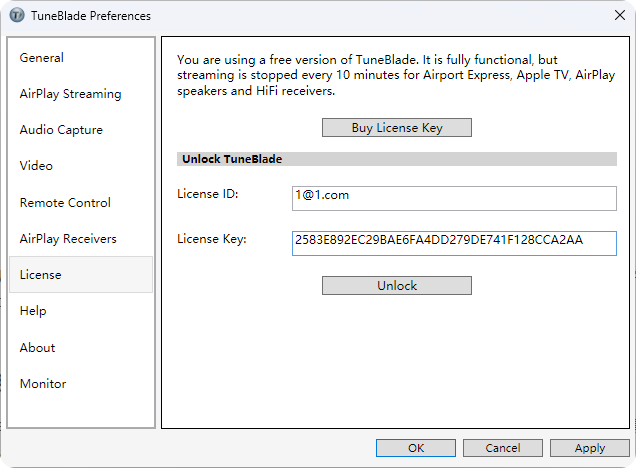Image resolution: width=636 pixels, height=468 pixels.
Task: Open Remote Control preferences
Action: 65,203
